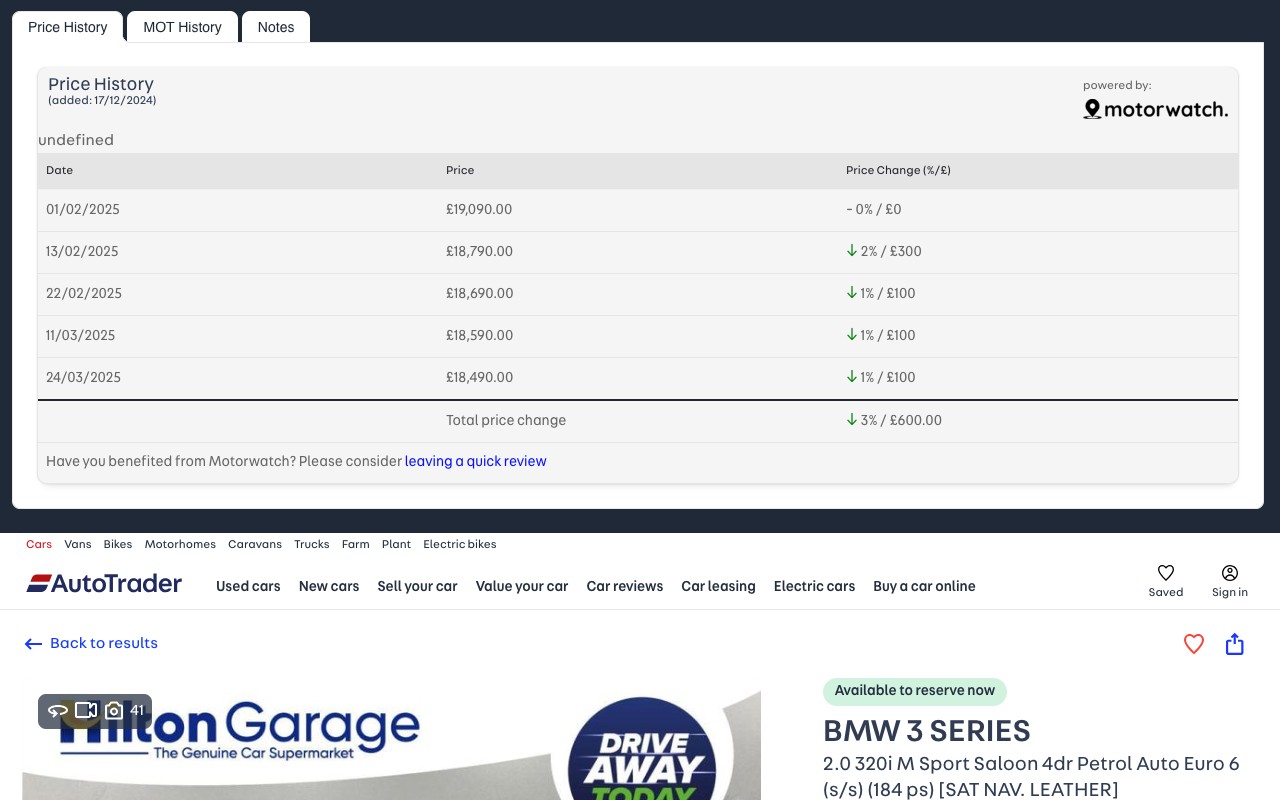
Task: Open the share icon next to the heart
Action: pyautogui.click(x=1234, y=644)
